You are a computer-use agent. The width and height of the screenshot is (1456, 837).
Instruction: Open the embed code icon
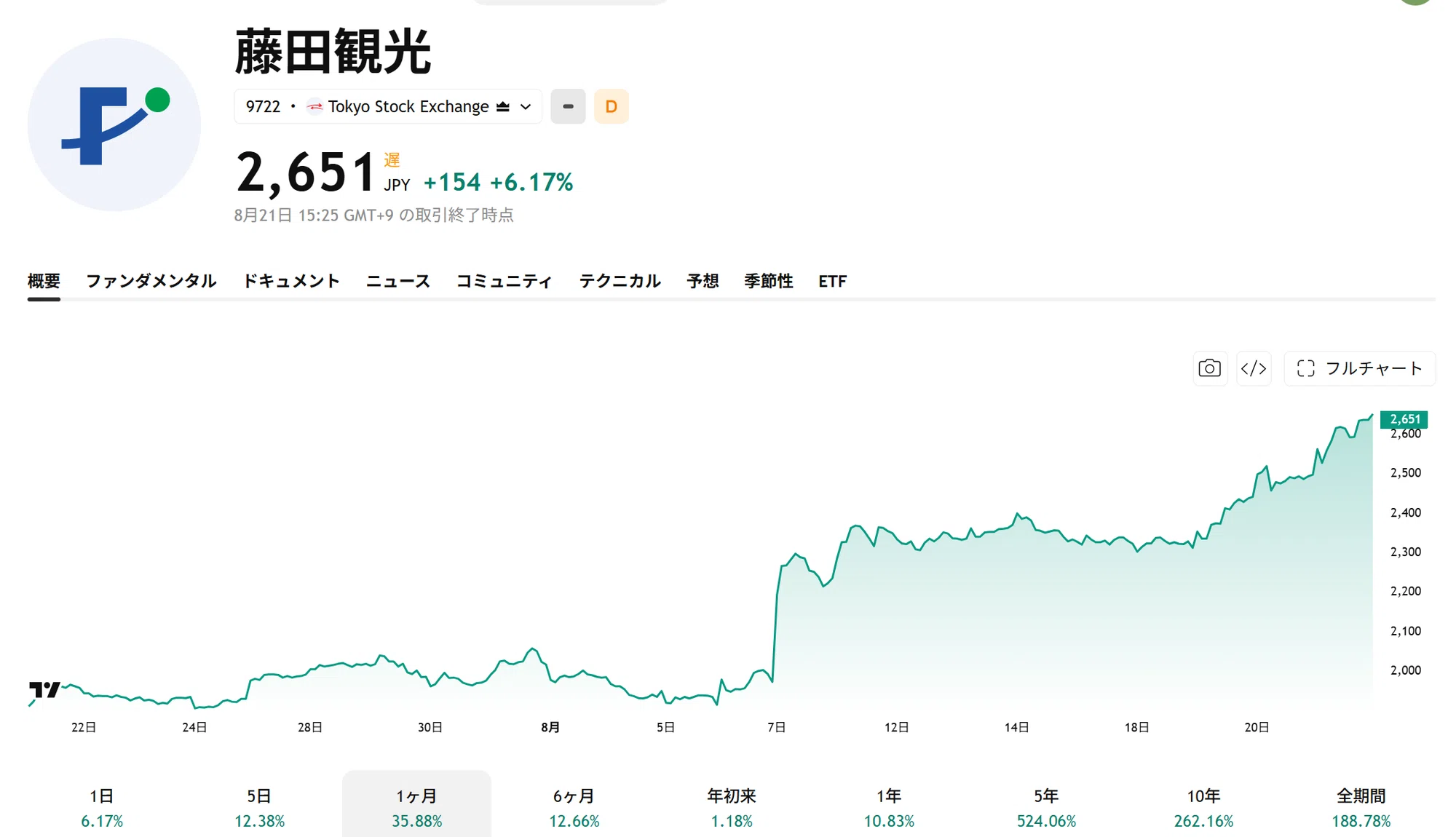point(1254,368)
